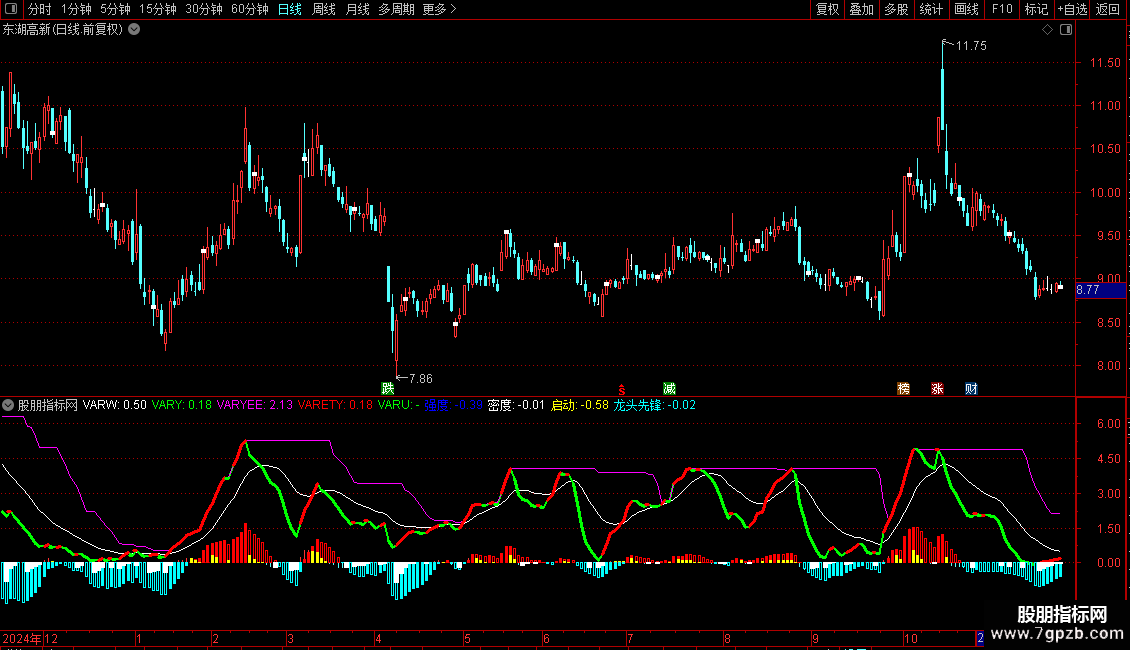Open the 统计 statistics tool
1130x650 pixels.
click(x=930, y=9)
